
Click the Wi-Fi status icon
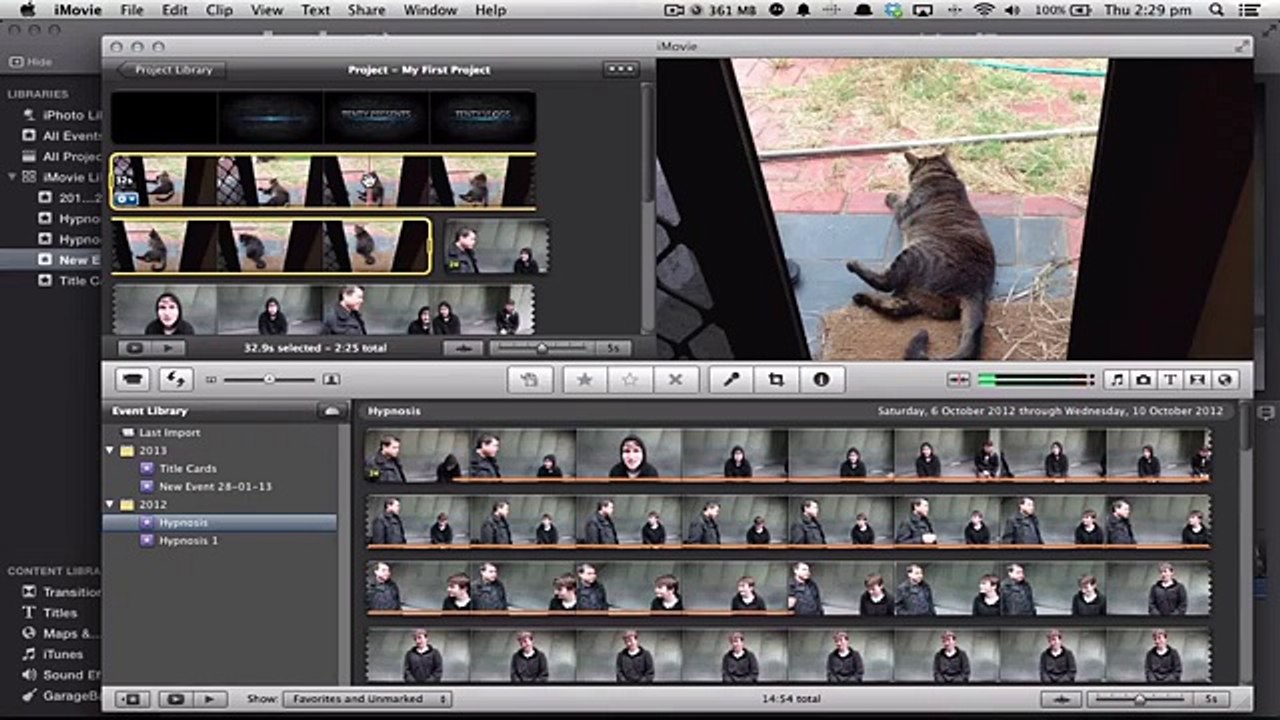click(984, 10)
